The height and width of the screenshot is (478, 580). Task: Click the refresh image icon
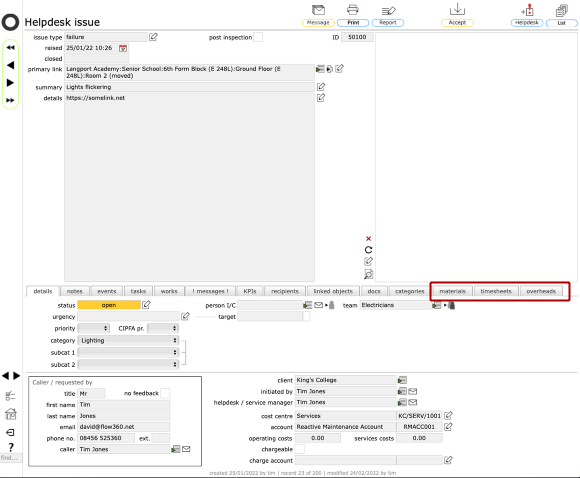pos(368,250)
